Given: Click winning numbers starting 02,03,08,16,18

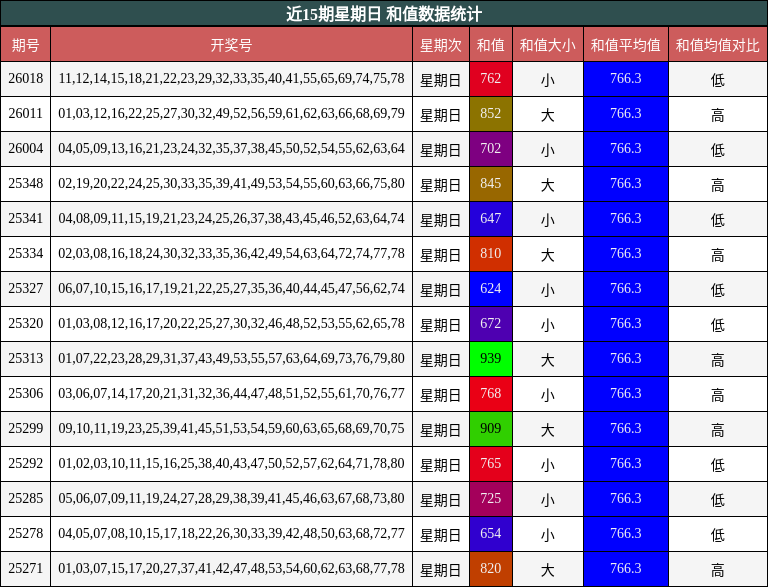Looking at the screenshot, I should click(x=231, y=254).
